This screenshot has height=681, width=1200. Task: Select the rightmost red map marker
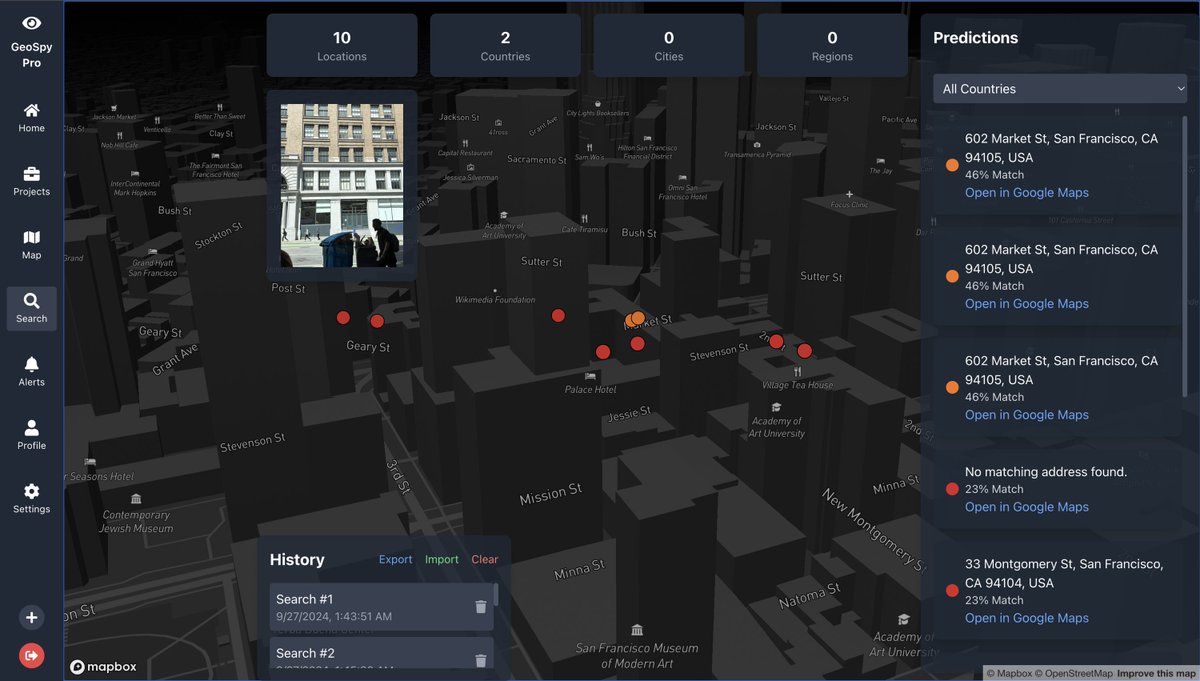point(804,350)
